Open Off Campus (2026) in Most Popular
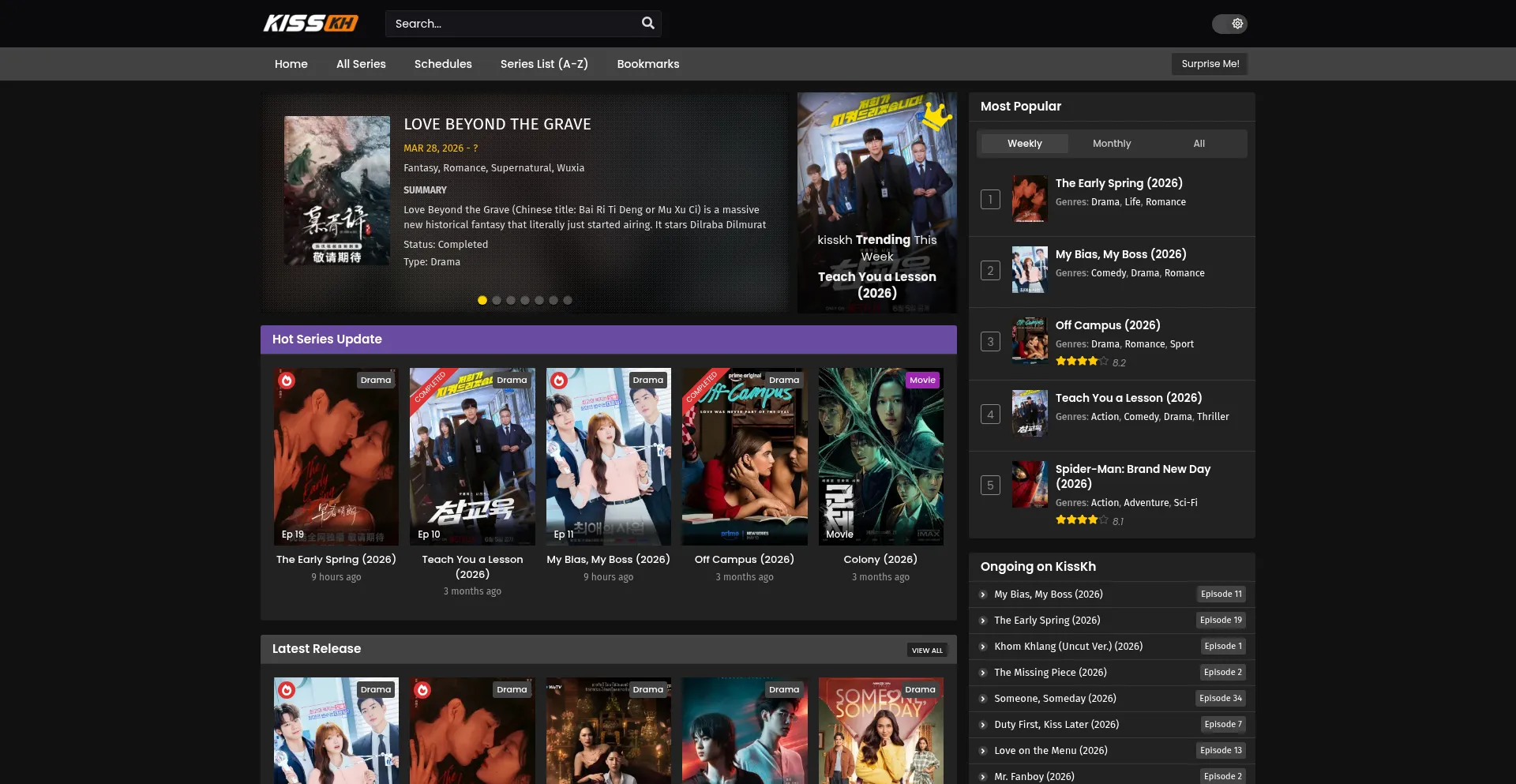Screen dimensions: 1516x784 (1108, 325)
